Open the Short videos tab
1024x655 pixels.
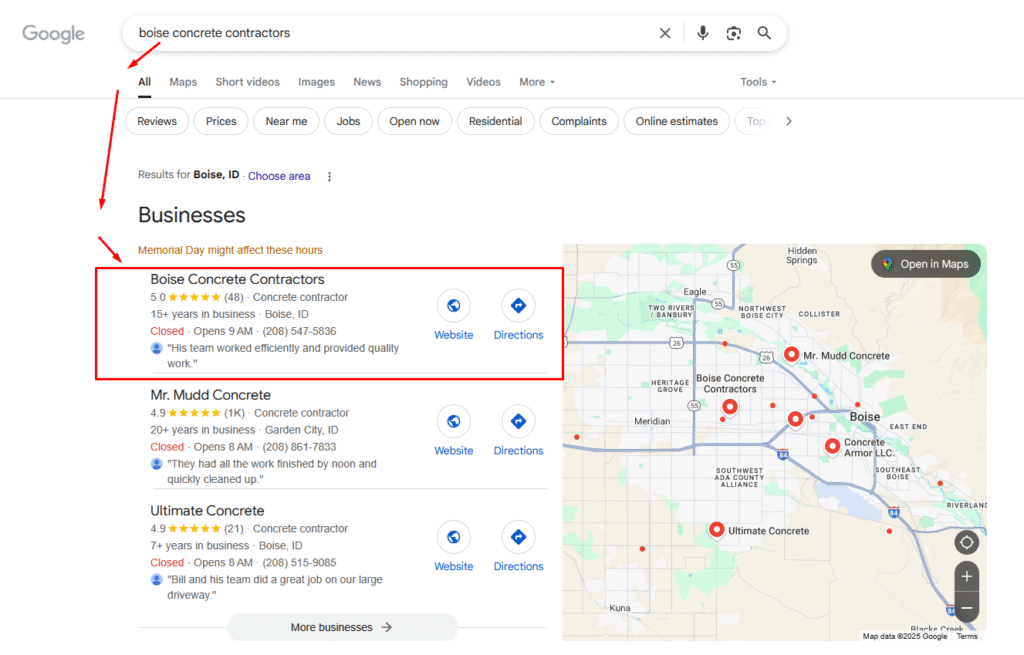[x=248, y=82]
